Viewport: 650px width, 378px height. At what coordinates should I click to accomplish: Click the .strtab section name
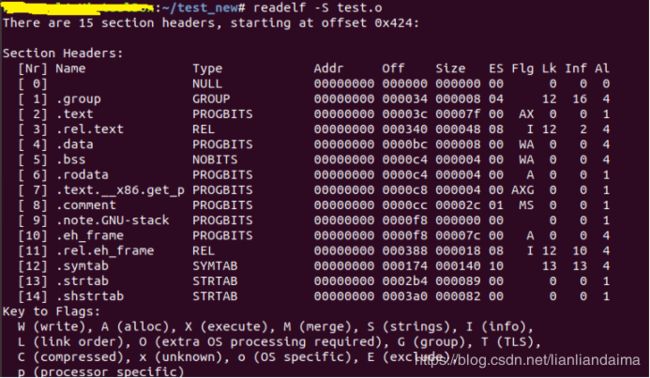pos(82,281)
